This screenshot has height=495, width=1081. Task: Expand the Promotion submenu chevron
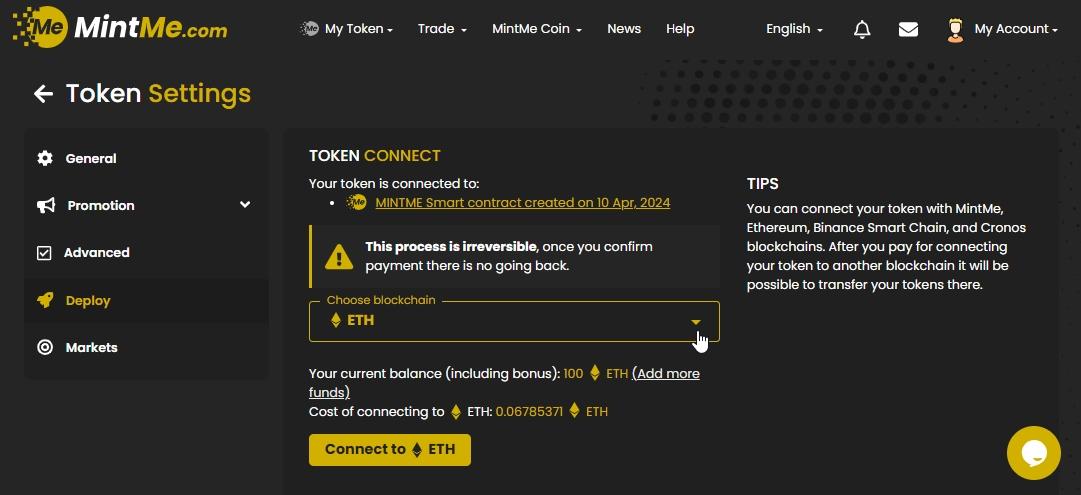[x=245, y=205]
